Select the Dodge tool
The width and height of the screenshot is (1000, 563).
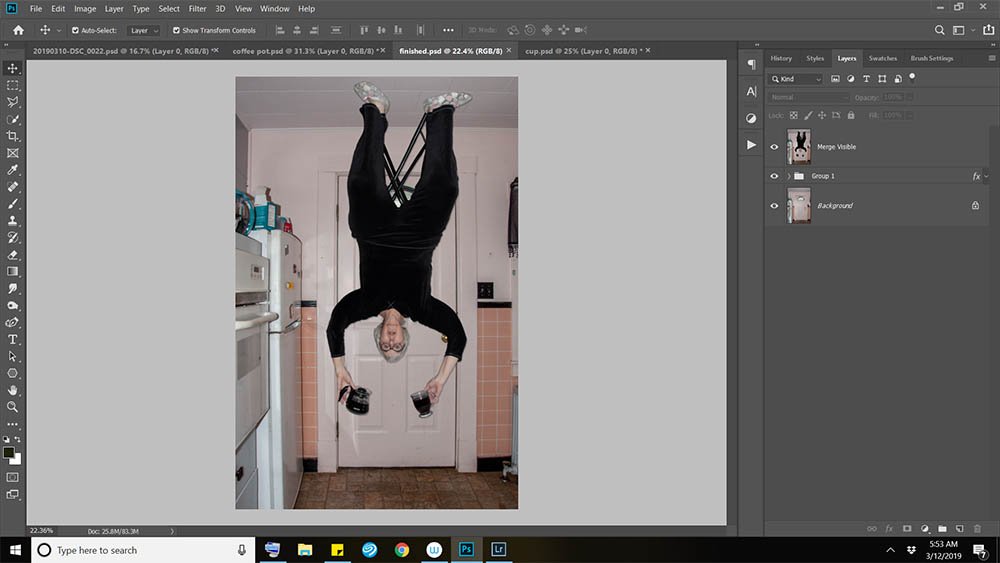(12, 305)
